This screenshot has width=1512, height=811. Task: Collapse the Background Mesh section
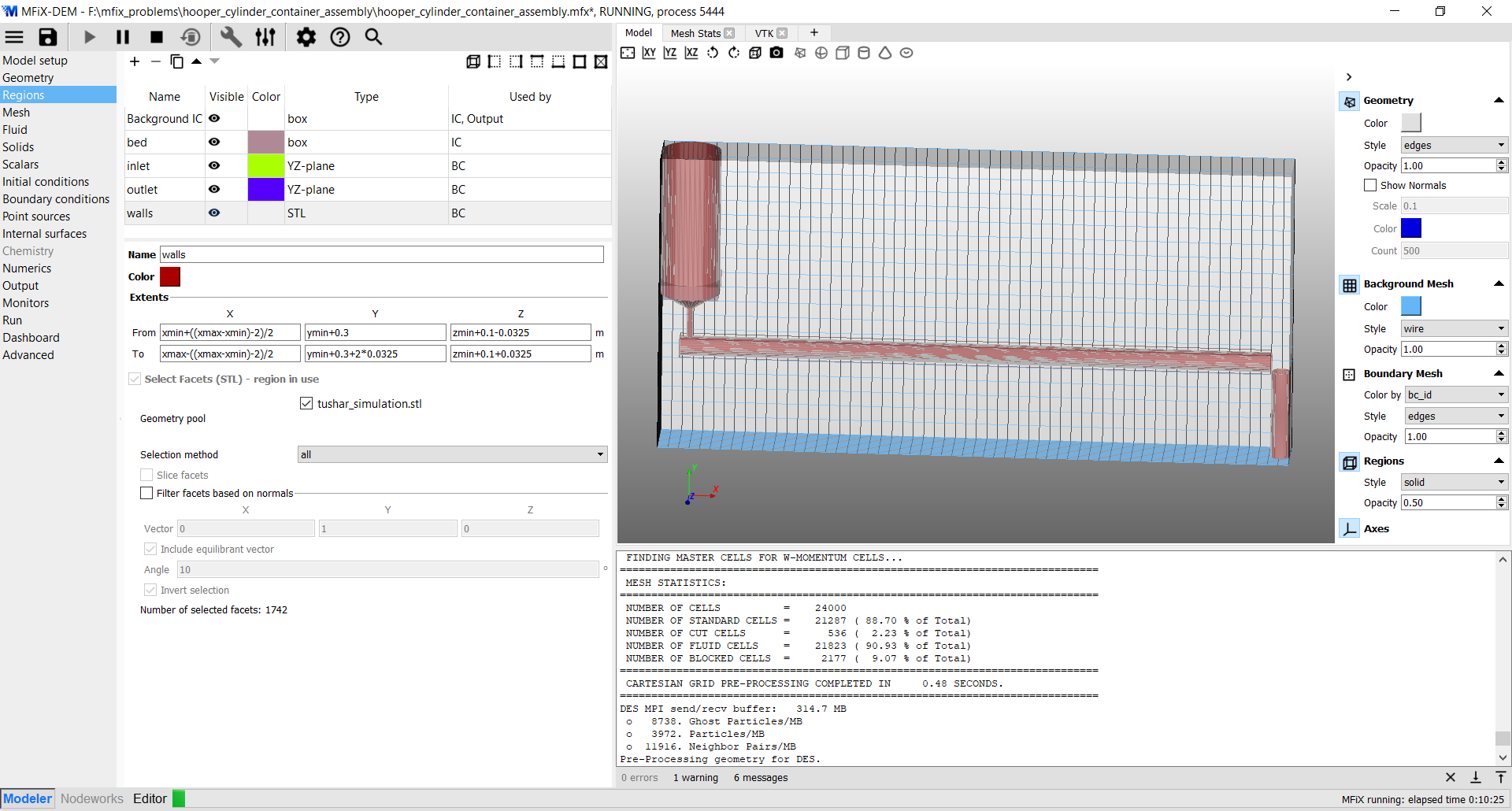(1499, 283)
